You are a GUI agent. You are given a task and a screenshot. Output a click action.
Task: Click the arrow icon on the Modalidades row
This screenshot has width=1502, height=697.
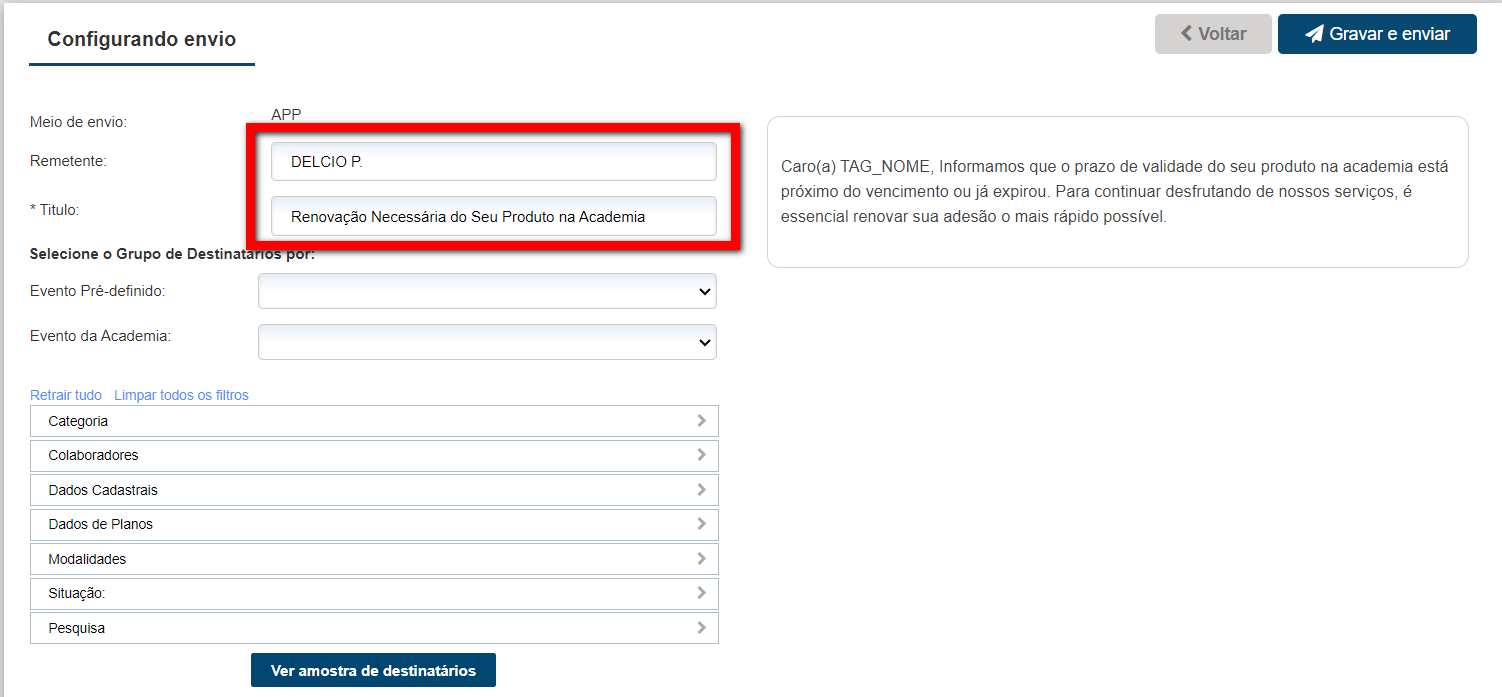[x=701, y=559]
